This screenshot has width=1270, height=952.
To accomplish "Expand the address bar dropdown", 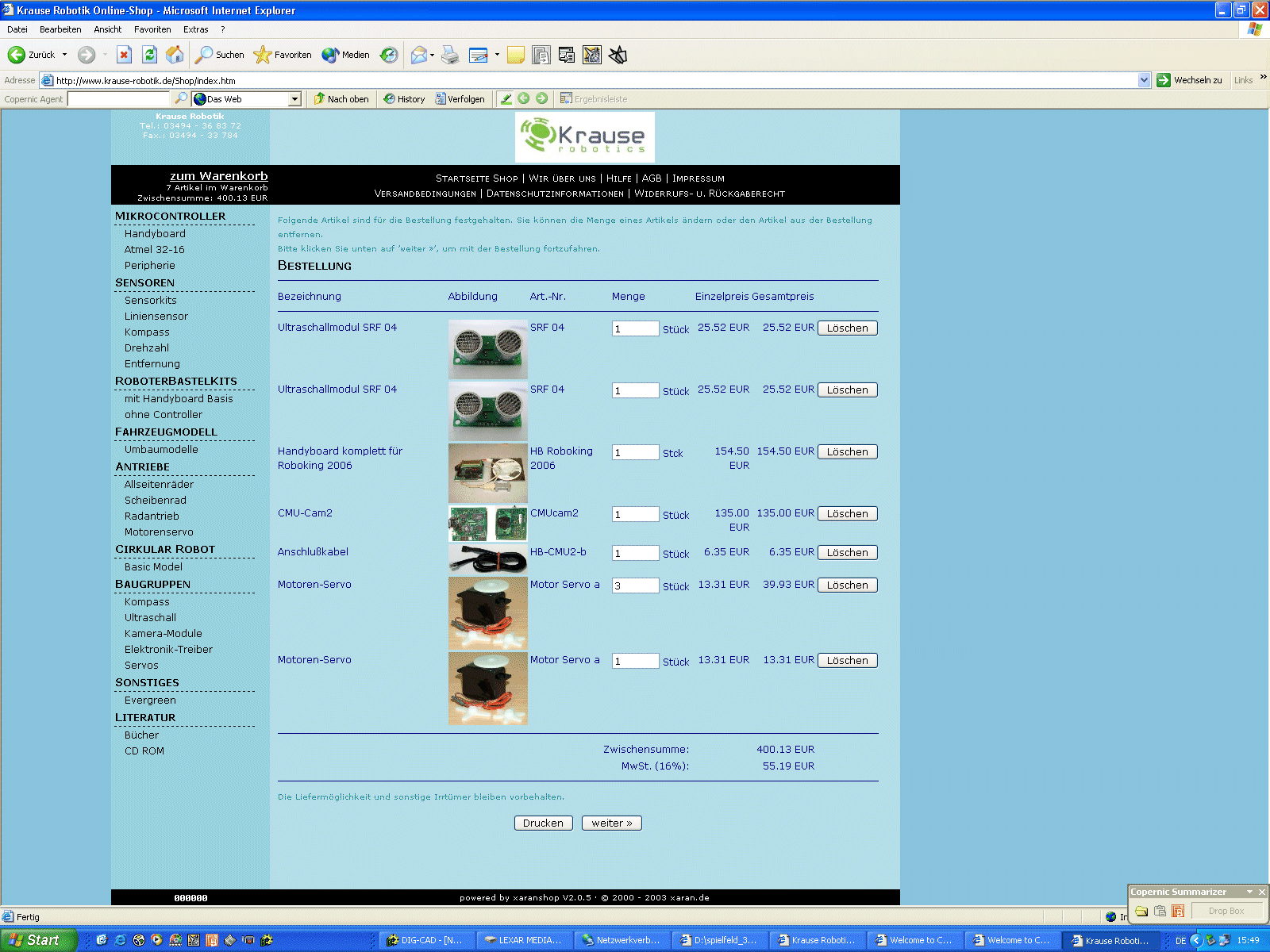I will [1144, 80].
